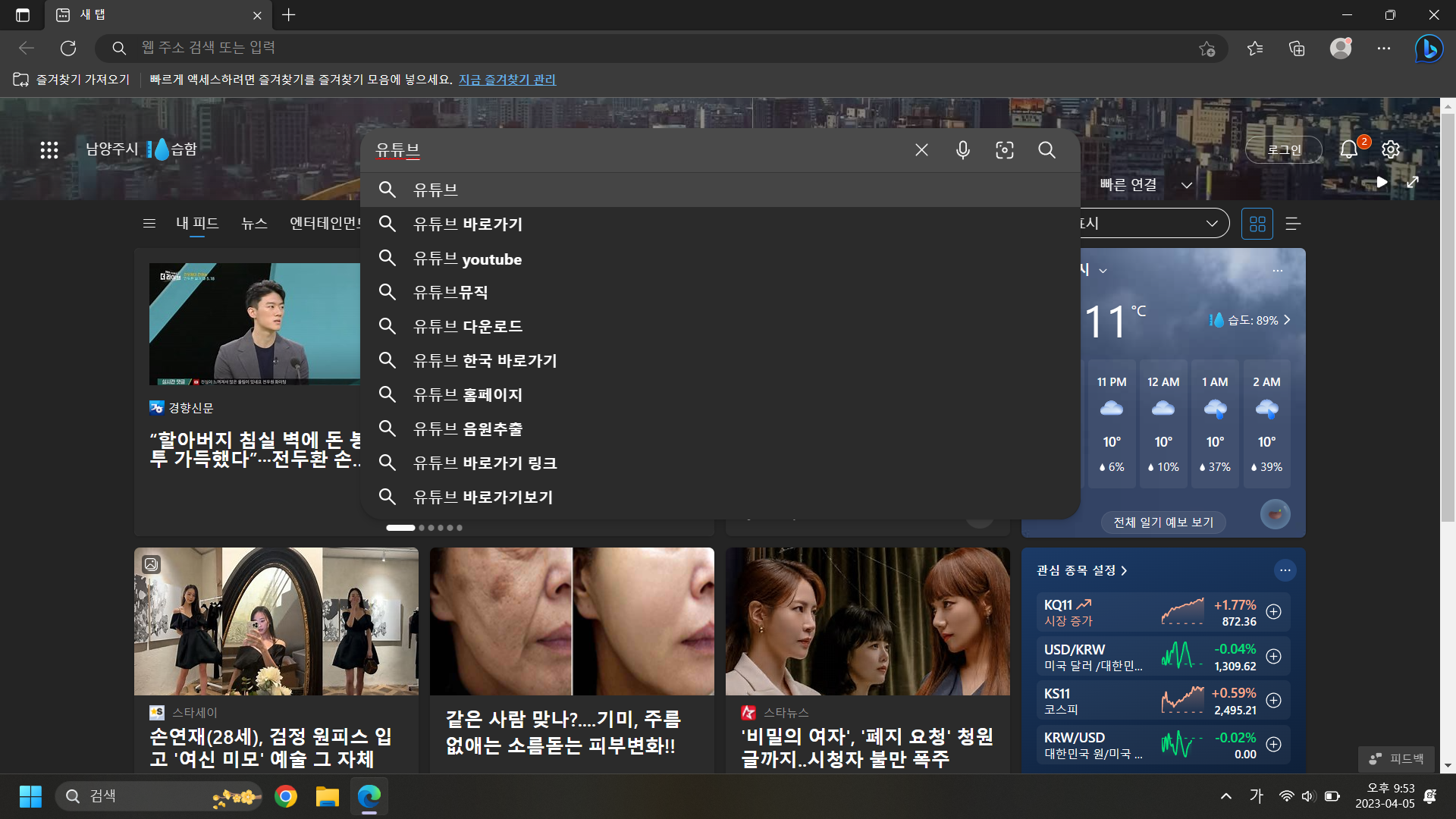Open manage favorites now link
This screenshot has width=1456, height=819.
[x=507, y=80]
